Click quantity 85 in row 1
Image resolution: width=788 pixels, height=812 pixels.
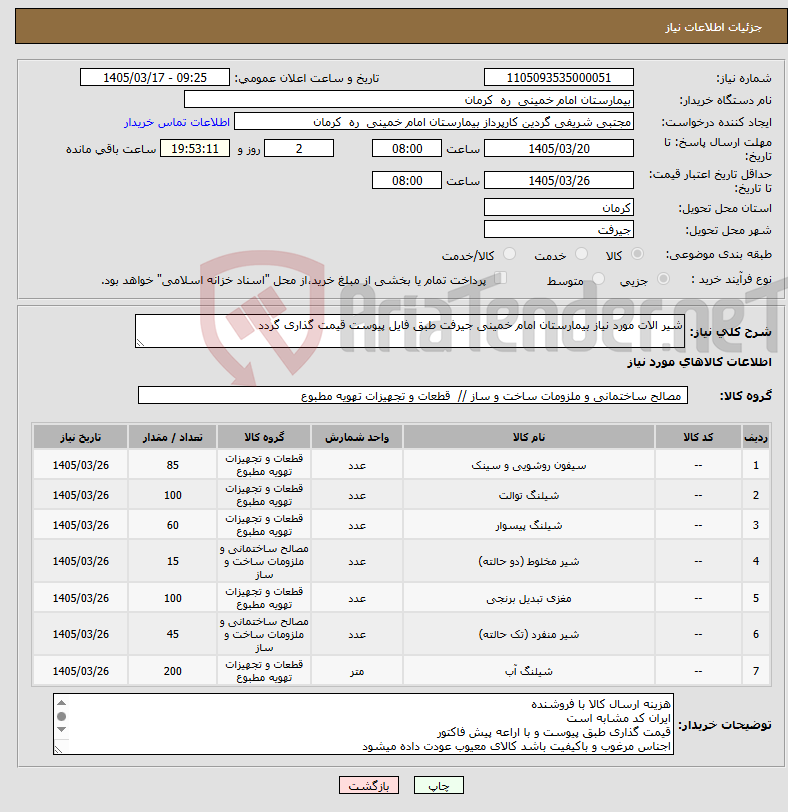pos(172,465)
